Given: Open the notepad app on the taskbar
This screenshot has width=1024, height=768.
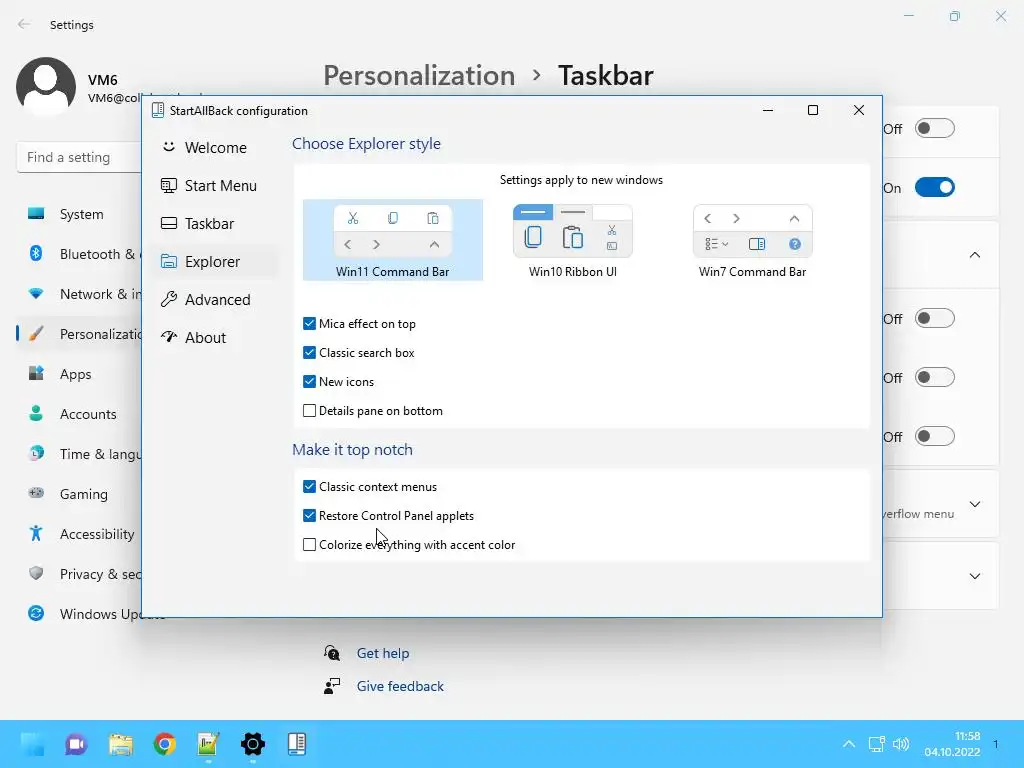Looking at the screenshot, I should (208, 744).
